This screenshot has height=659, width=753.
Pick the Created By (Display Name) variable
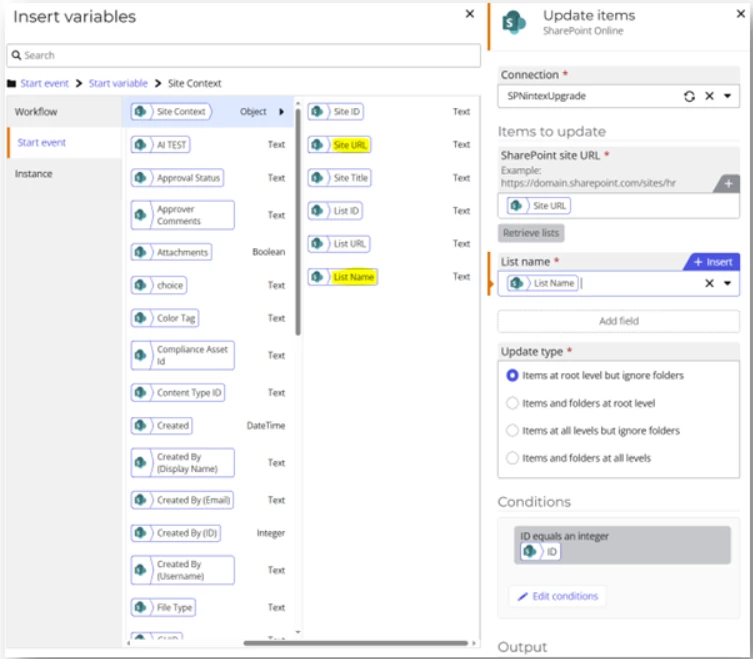[x=182, y=463]
